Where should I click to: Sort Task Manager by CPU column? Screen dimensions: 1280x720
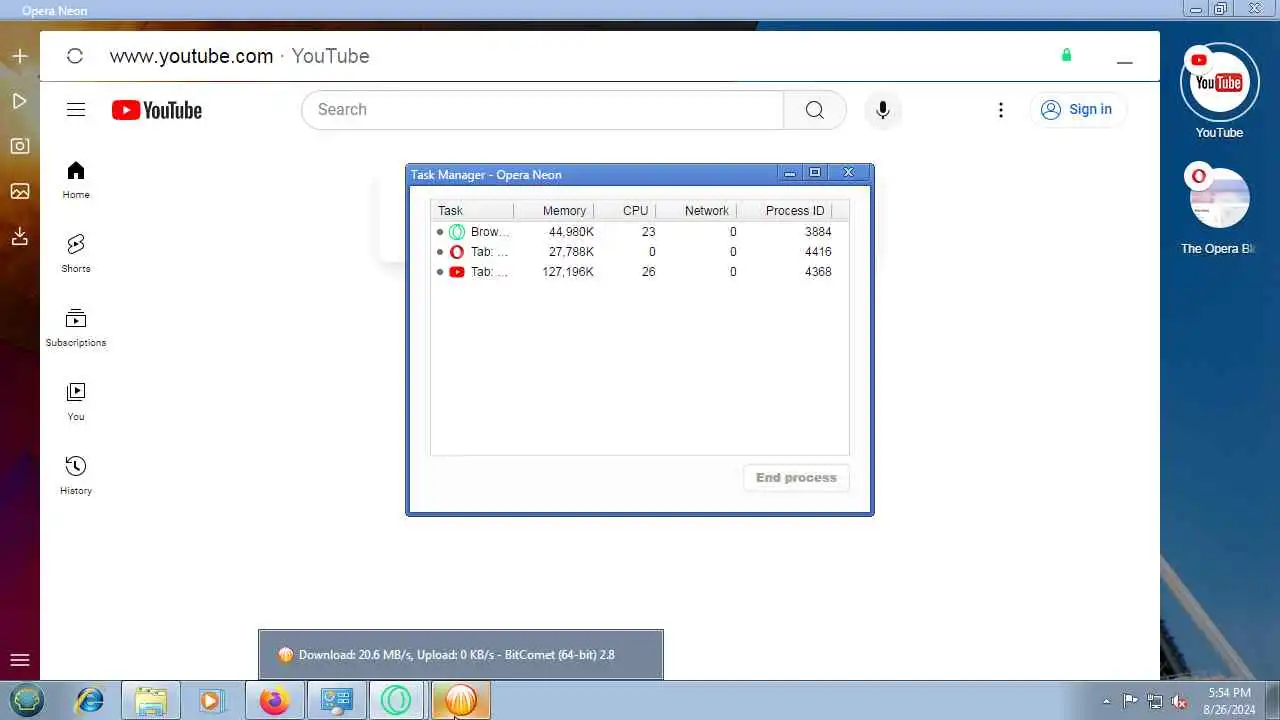point(626,211)
